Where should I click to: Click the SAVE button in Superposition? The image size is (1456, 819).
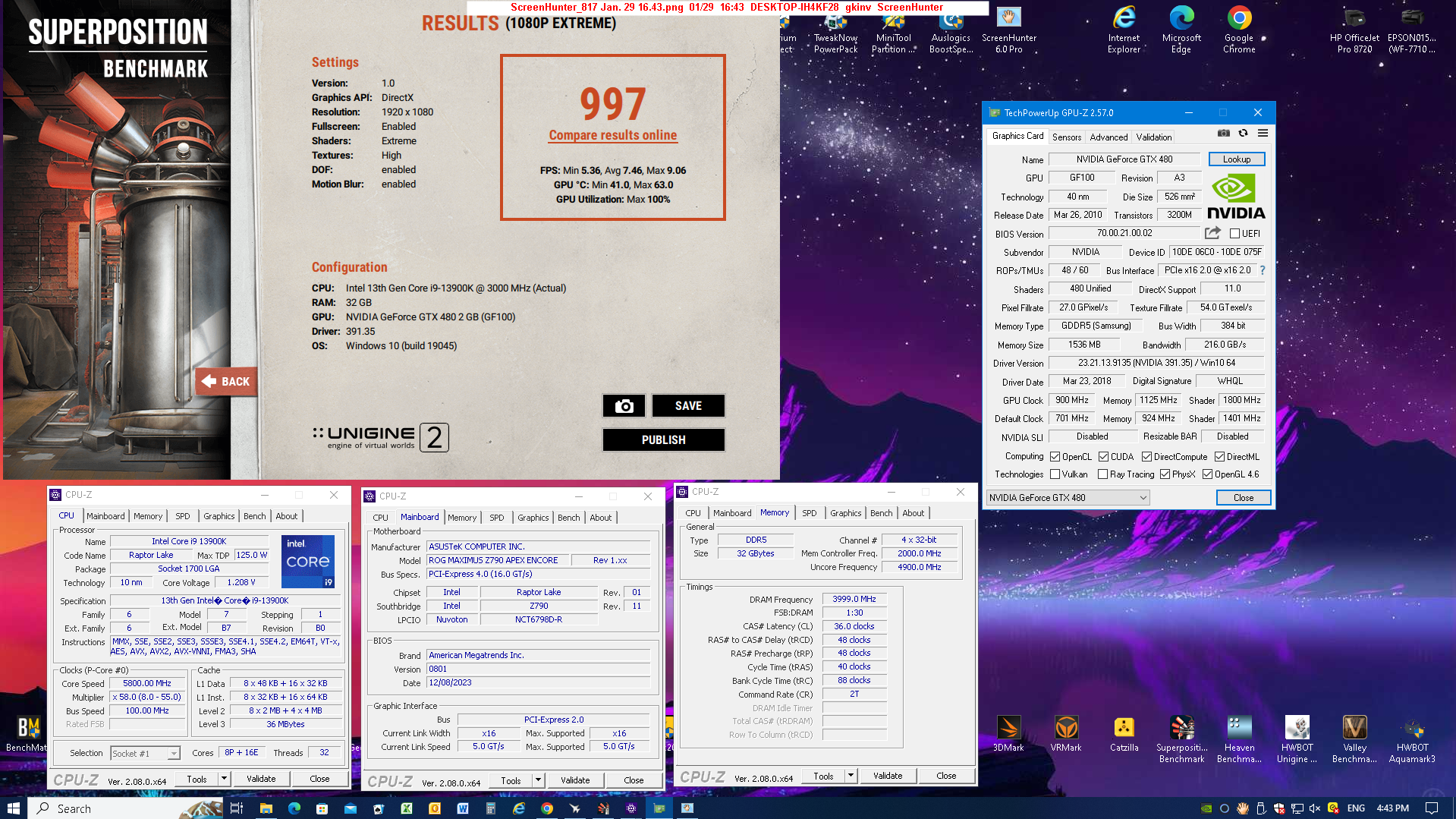[x=688, y=406]
